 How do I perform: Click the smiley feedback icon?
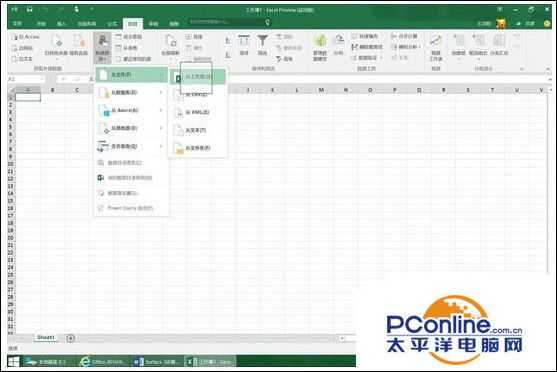(x=547, y=23)
